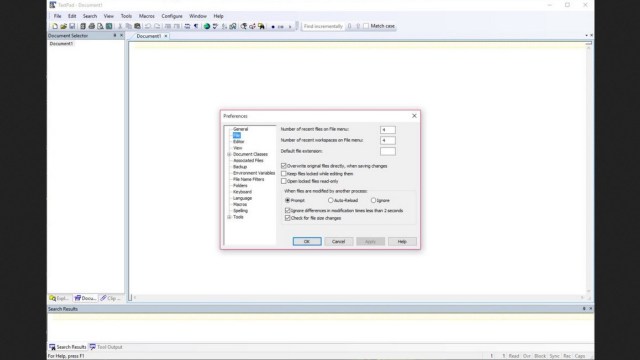
Task: Click the OK button in Preferences
Action: click(x=307, y=242)
